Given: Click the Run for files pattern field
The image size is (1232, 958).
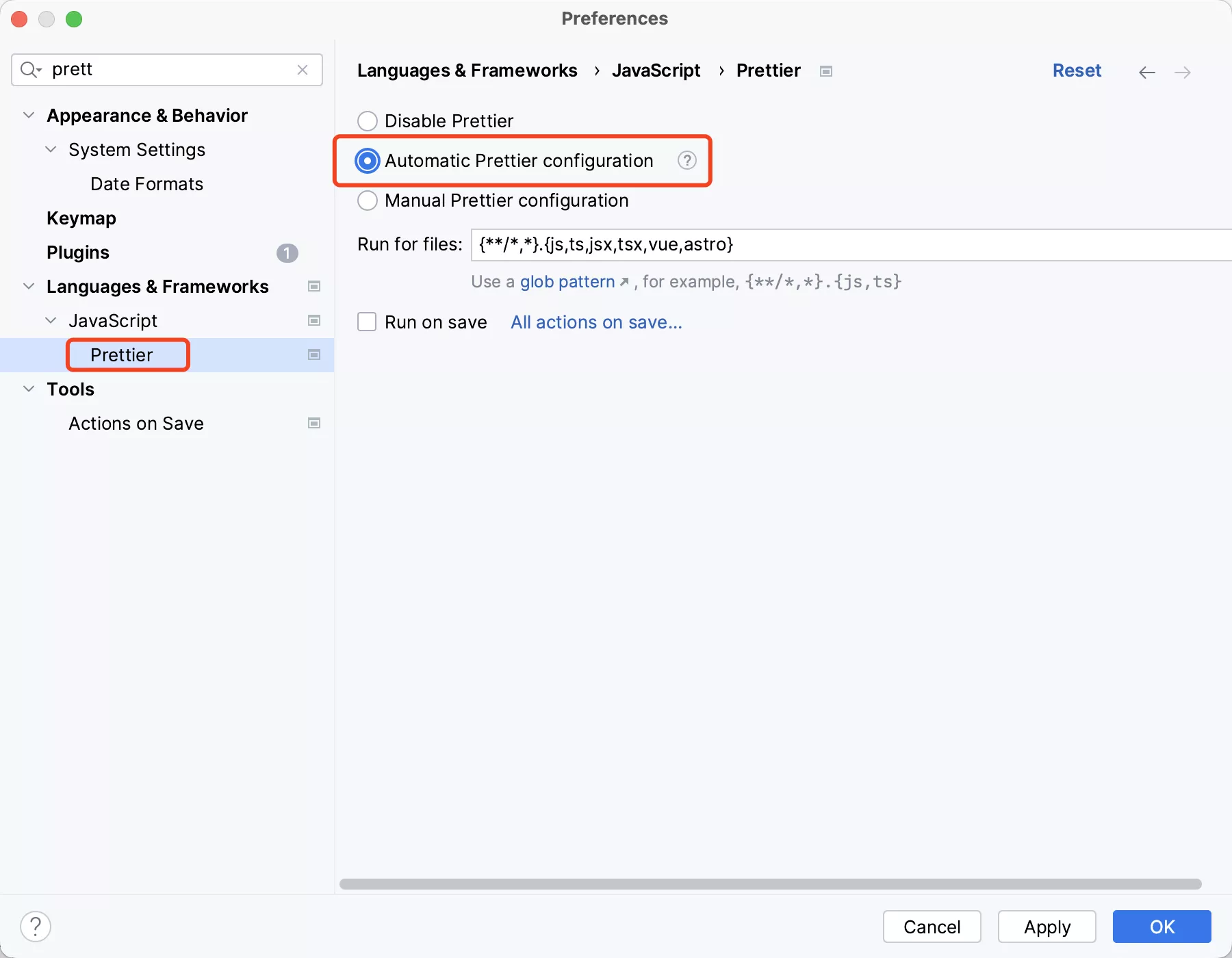Looking at the screenshot, I should [x=851, y=245].
